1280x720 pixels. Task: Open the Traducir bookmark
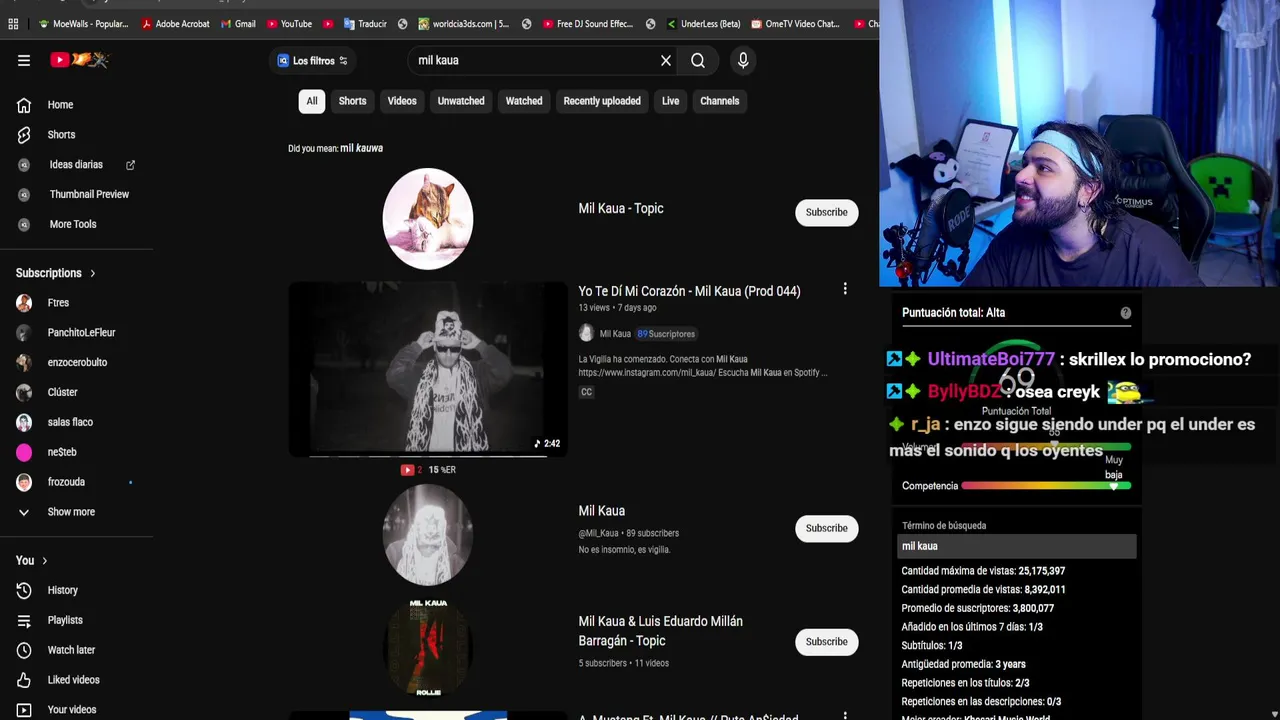coord(365,24)
